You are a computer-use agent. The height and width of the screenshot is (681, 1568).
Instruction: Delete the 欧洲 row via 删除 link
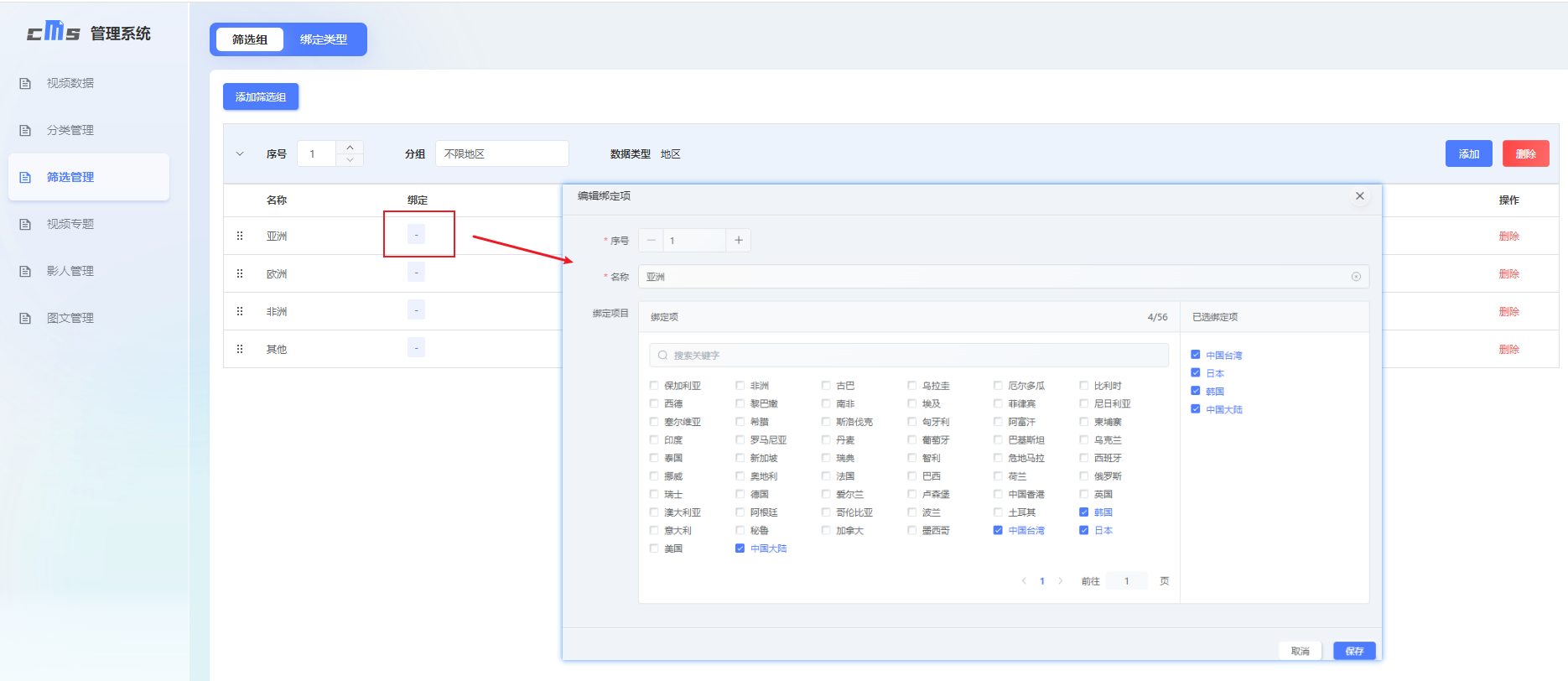(x=1508, y=273)
